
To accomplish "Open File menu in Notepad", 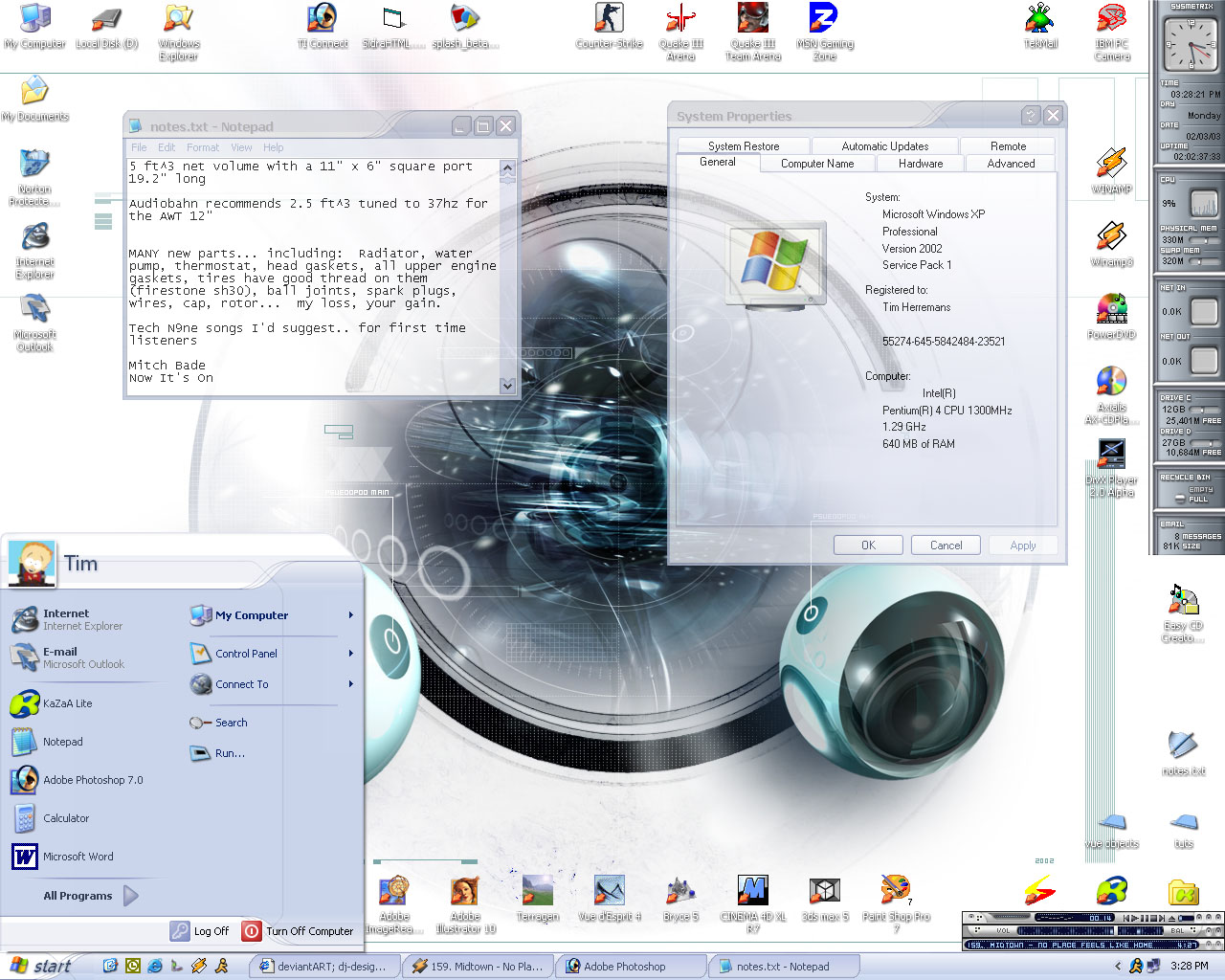I will (x=139, y=147).
